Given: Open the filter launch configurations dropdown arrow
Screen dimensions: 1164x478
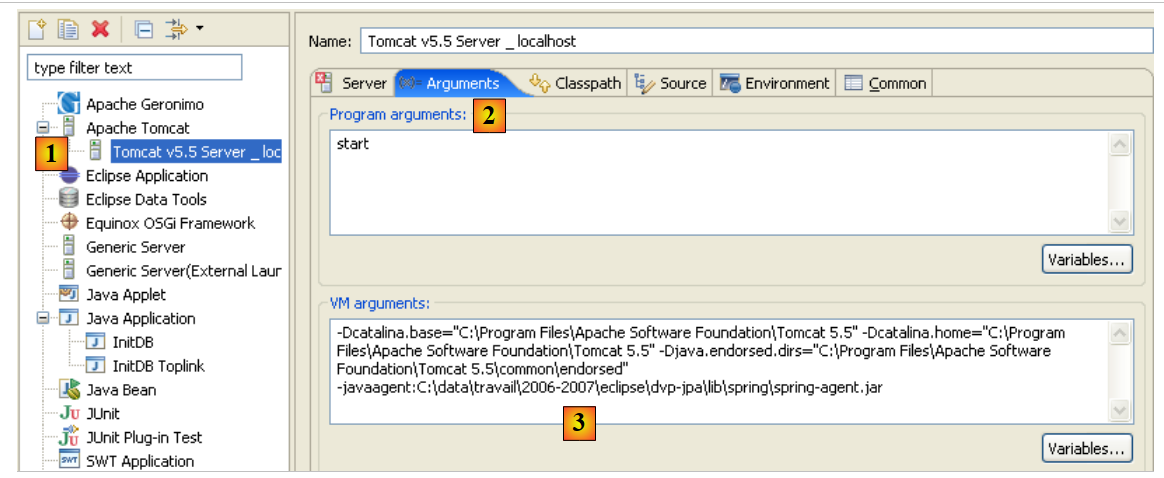Looking at the screenshot, I should pyautogui.click(x=199, y=28).
